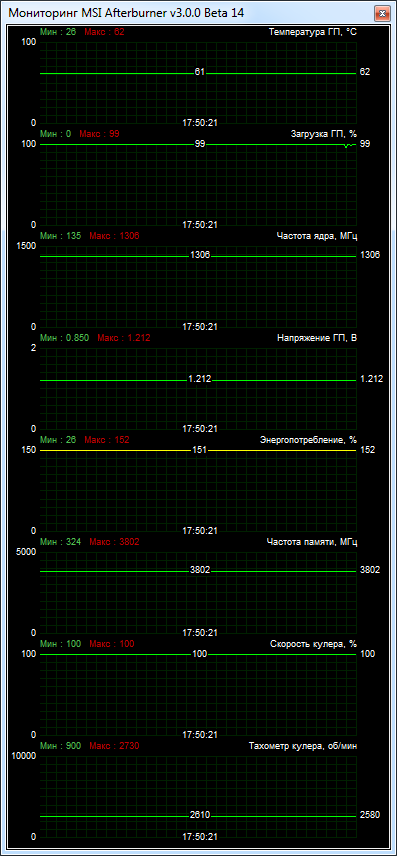
Task: Click "Мин : 0.850" in the voltage graph
Action: 64,338
